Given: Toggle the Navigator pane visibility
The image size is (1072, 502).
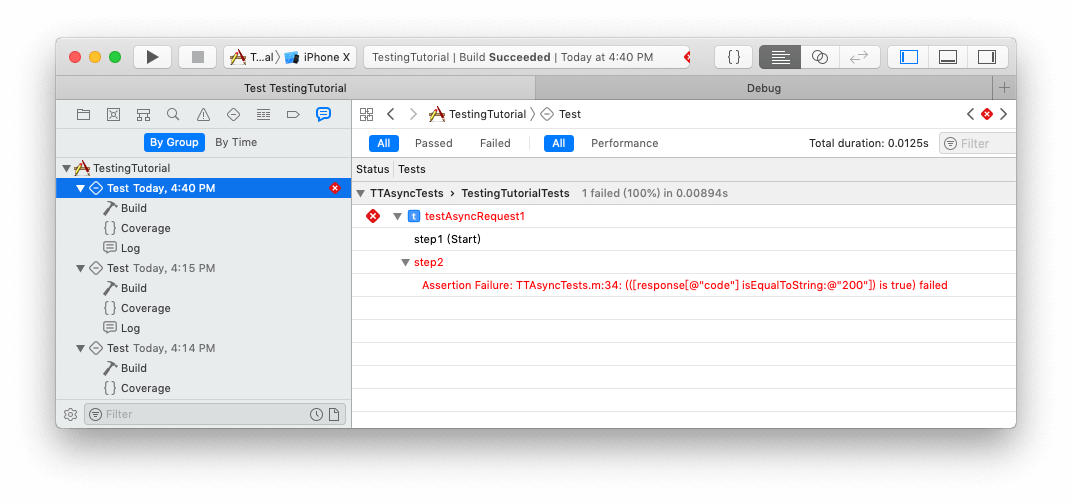Looking at the screenshot, I should (x=909, y=57).
